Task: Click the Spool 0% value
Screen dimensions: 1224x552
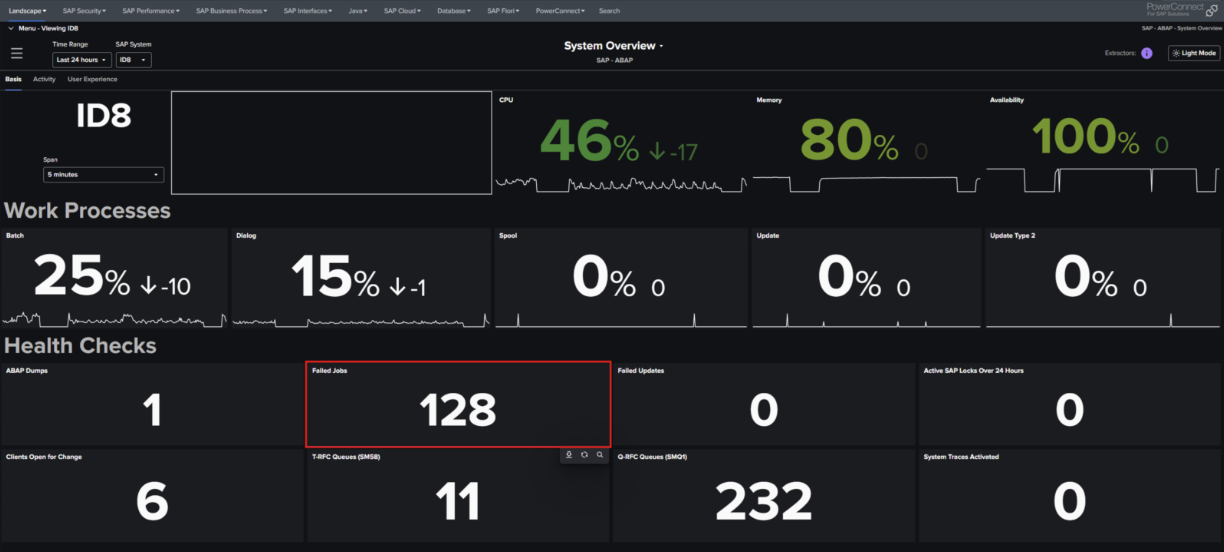Action: 603,277
